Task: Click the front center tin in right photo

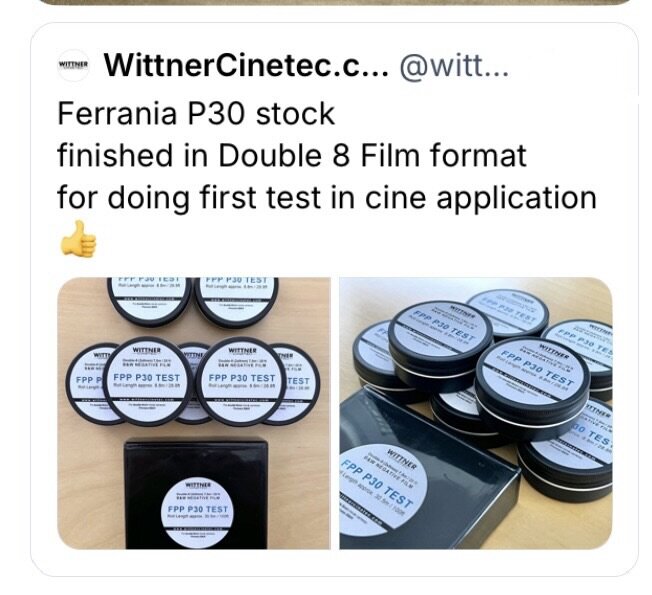Action: point(533,387)
